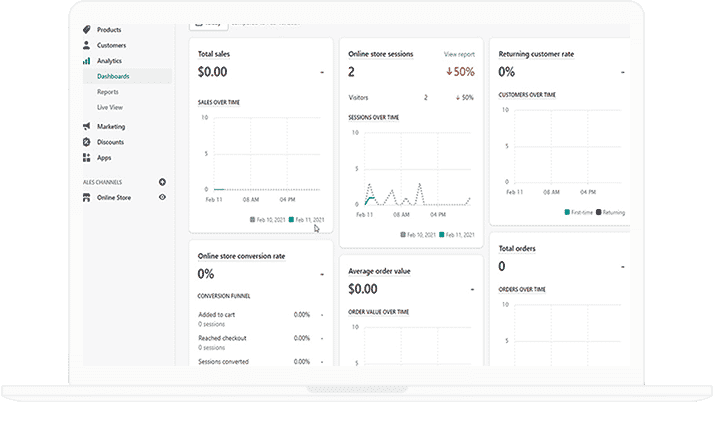Click the Discounts badge icon

tap(87, 142)
